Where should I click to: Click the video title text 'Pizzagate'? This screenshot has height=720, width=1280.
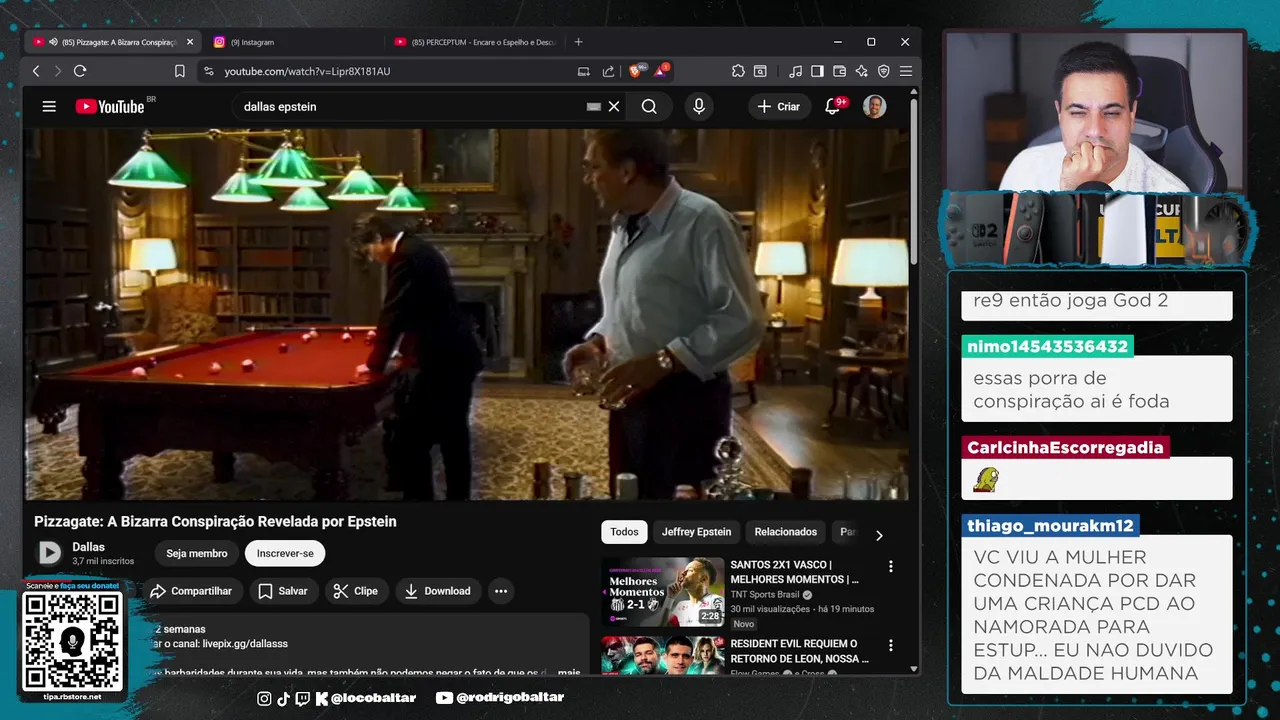(215, 521)
